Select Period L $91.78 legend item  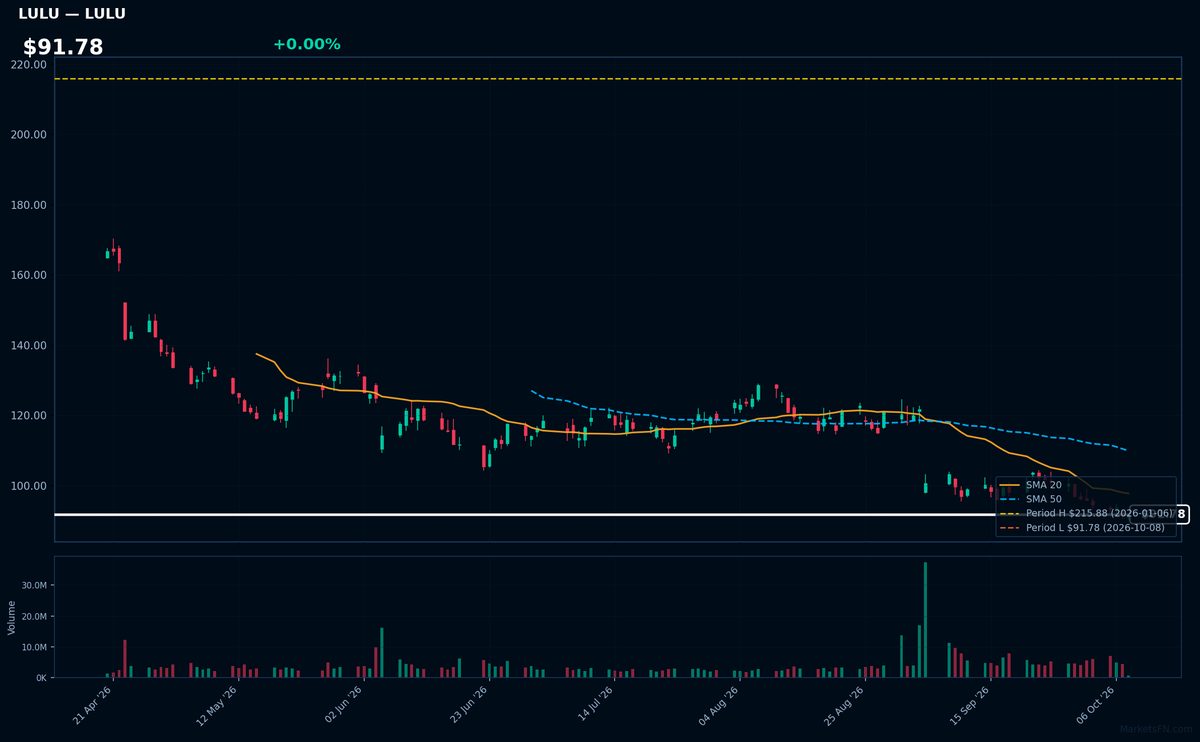(x=1083, y=527)
